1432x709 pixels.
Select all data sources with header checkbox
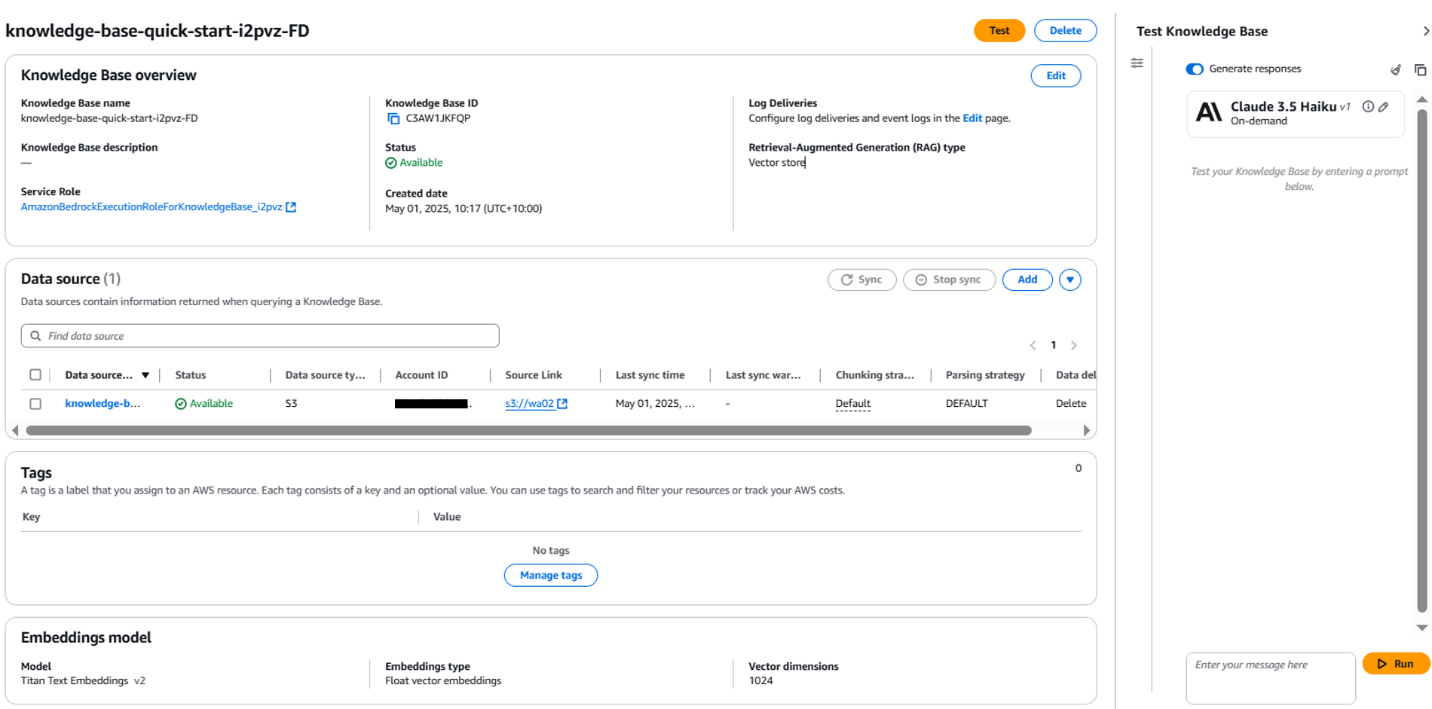(36, 375)
